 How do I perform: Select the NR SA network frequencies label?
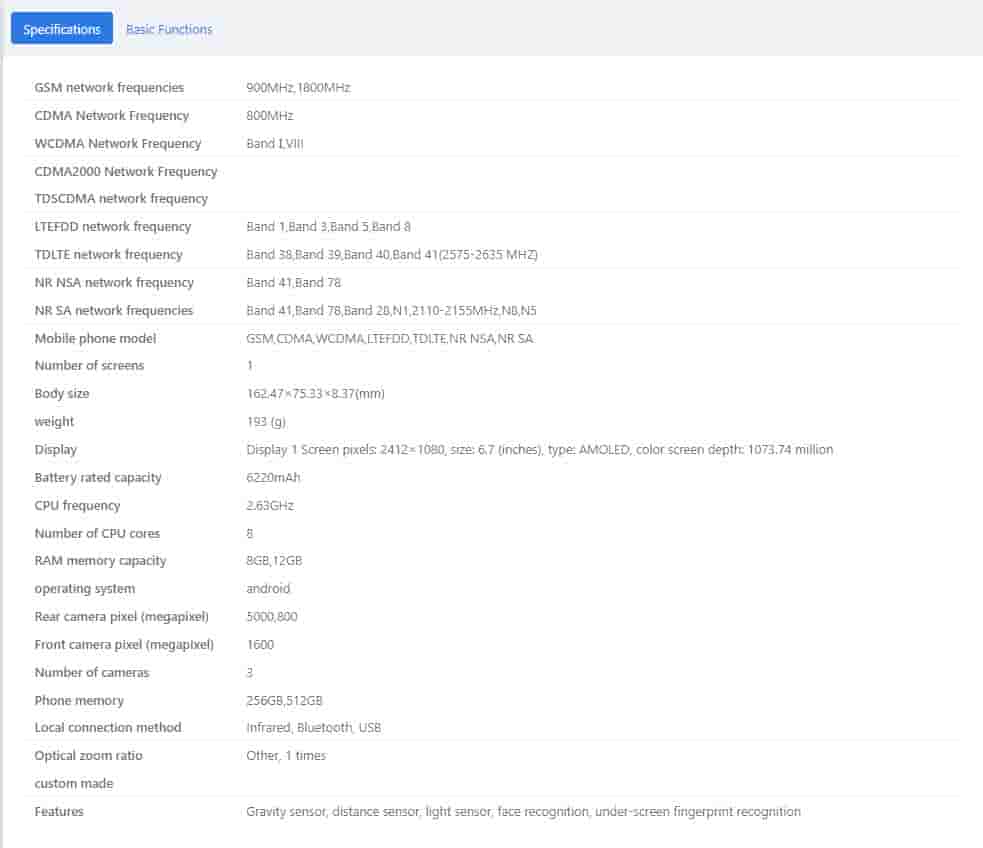[x=113, y=311]
